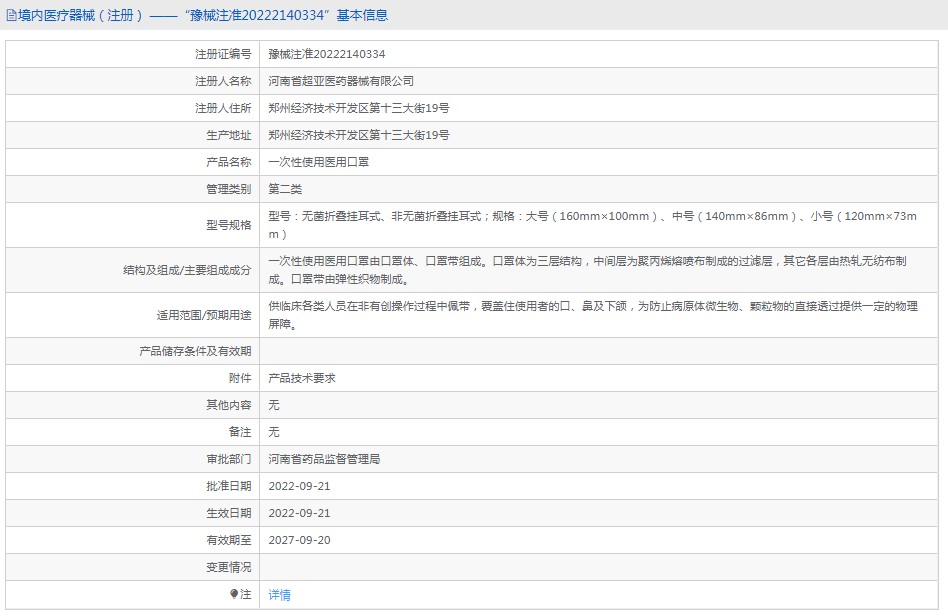The width and height of the screenshot is (948, 616).
Task: Open the 详情 link in the last row
Action: coord(280,595)
